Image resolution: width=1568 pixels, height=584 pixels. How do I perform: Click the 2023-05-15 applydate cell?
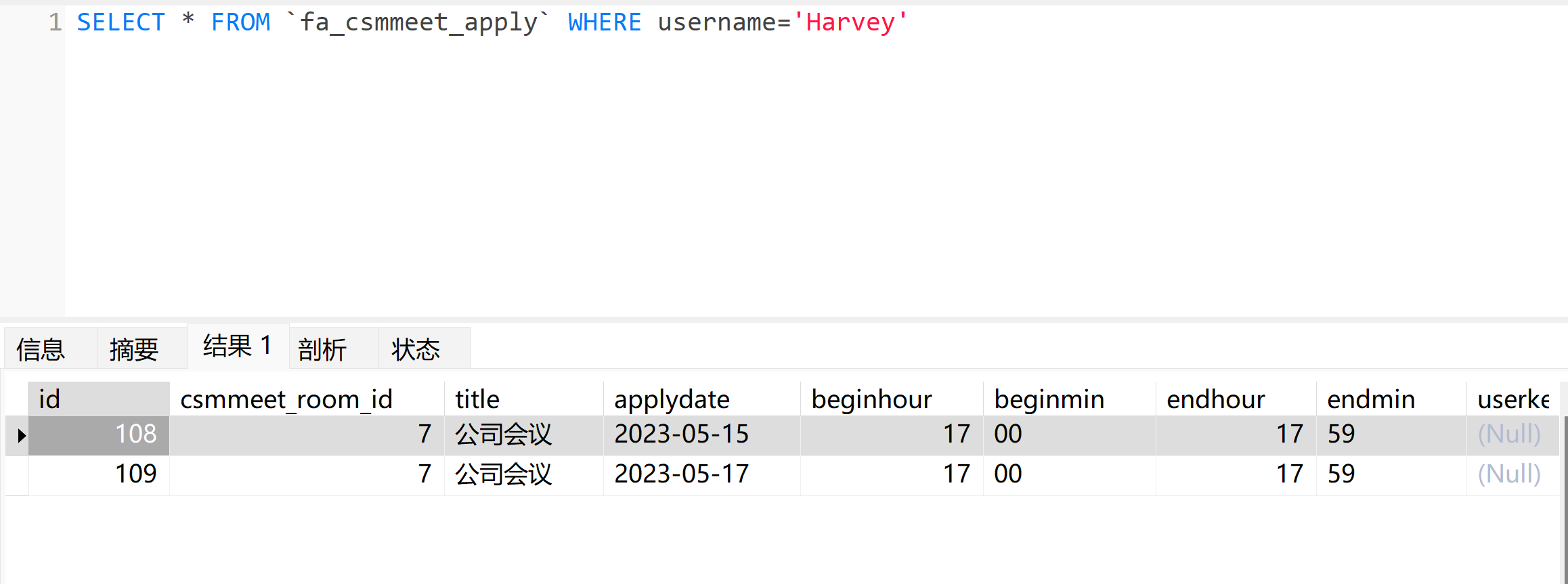click(701, 434)
